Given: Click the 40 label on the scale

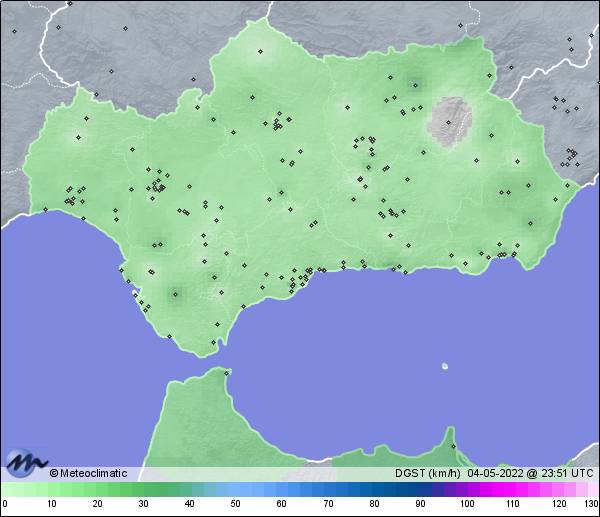Looking at the screenshot, I should pos(189,504).
